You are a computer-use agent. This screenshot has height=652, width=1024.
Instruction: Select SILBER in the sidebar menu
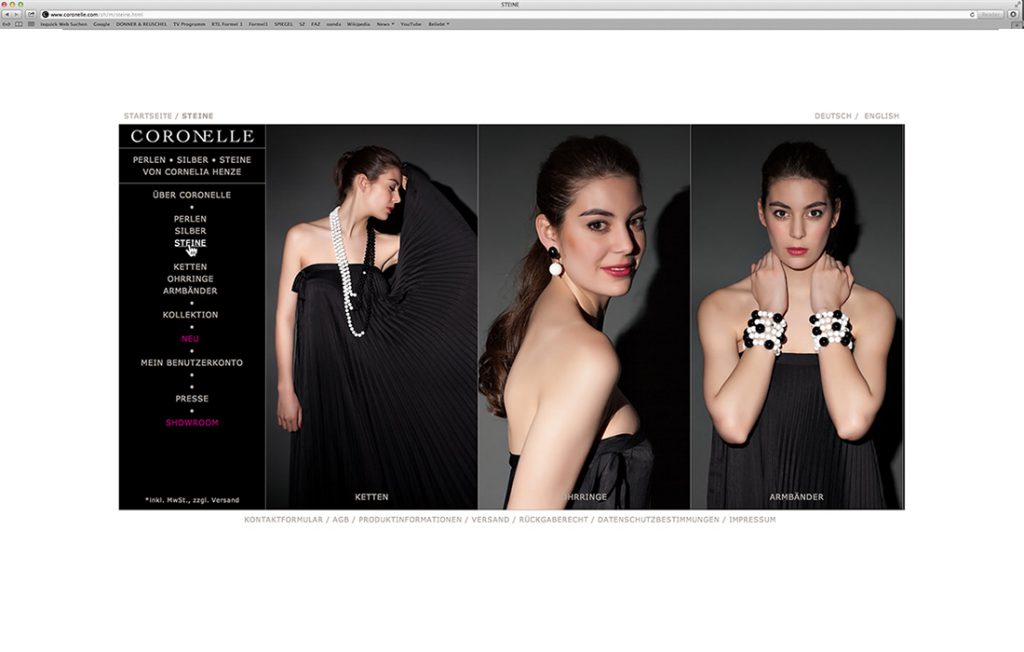pyautogui.click(x=190, y=231)
